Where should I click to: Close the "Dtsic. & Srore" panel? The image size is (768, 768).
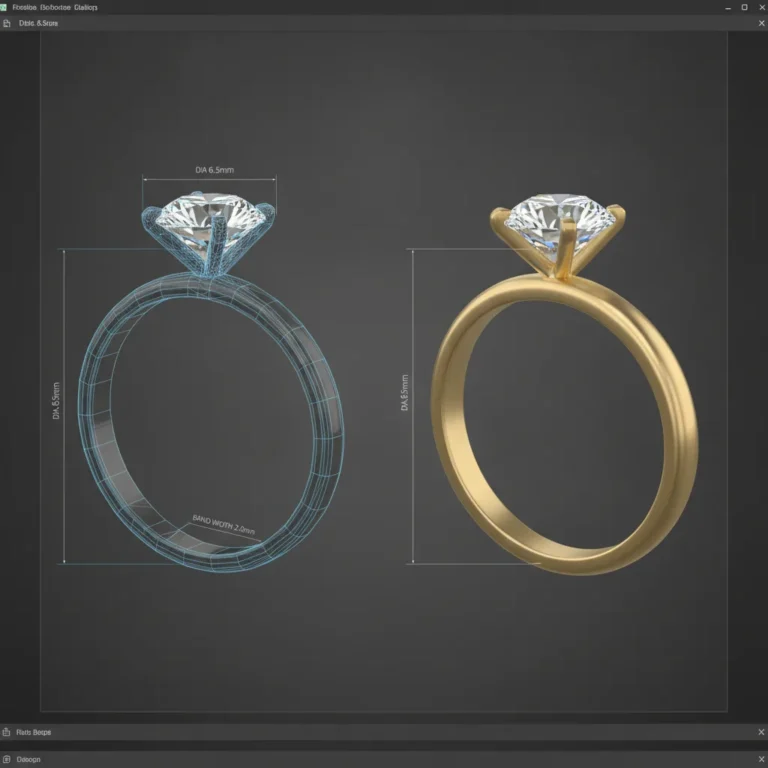(x=762, y=23)
